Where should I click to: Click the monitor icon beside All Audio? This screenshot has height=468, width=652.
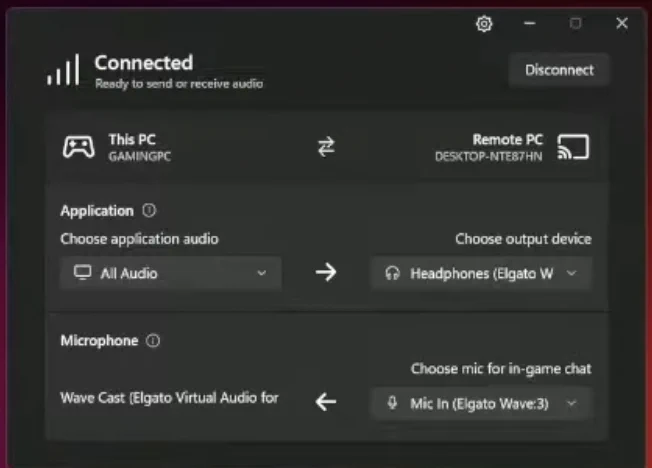pos(82,273)
